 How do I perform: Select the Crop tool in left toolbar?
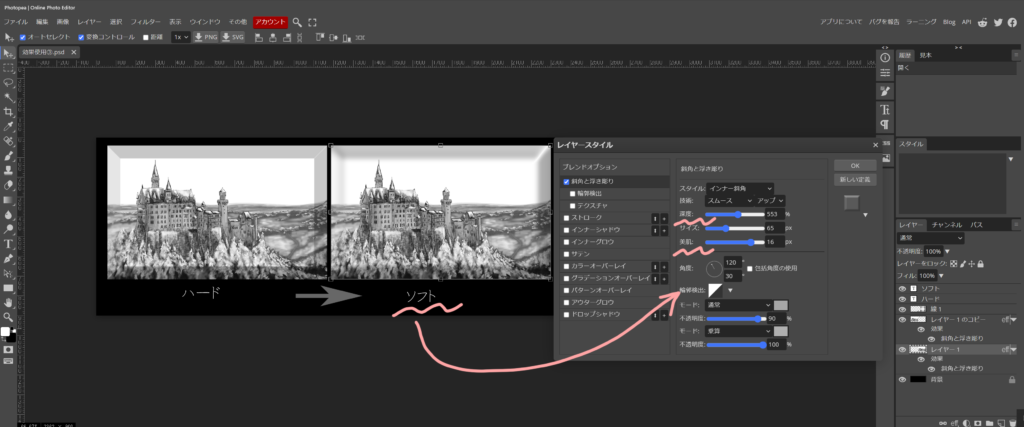point(8,113)
